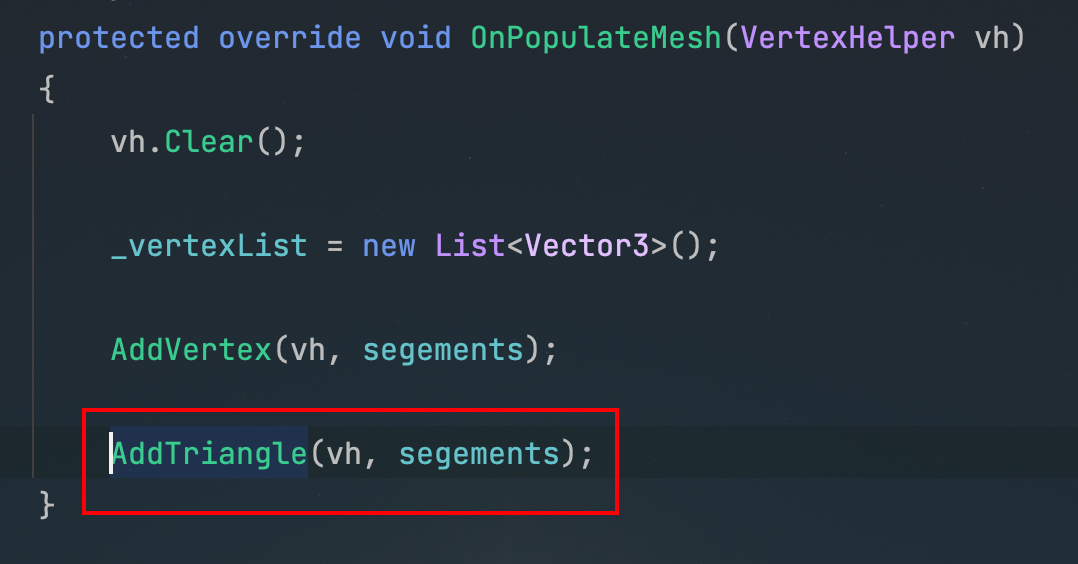The width and height of the screenshot is (1078, 564).
Task: Click the new keyword
Action: pyautogui.click(x=389, y=246)
